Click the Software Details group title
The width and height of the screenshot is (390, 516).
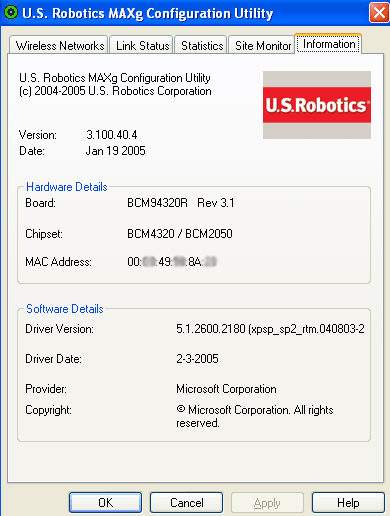click(65, 309)
